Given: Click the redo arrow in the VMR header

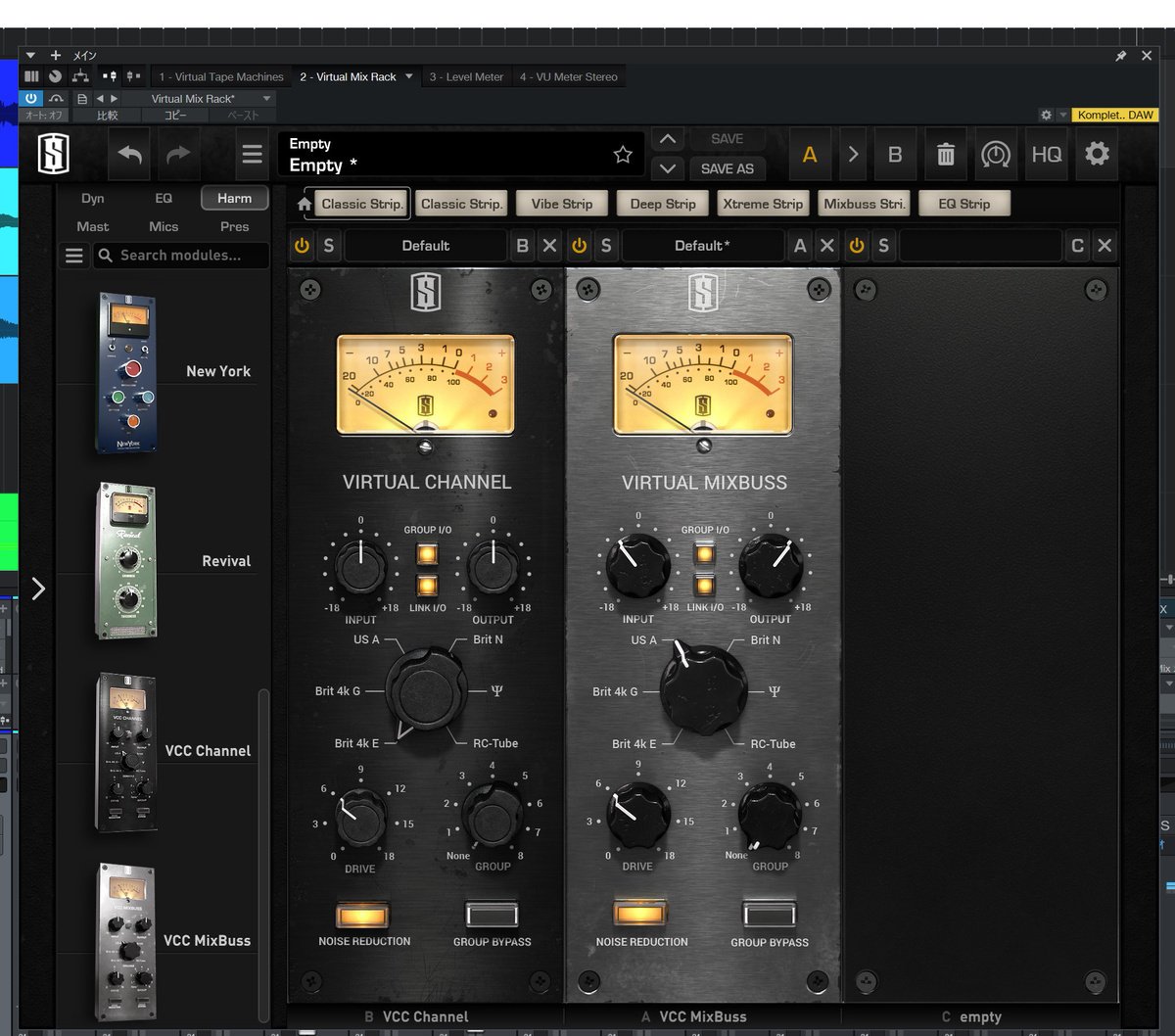Looking at the screenshot, I should (178, 154).
